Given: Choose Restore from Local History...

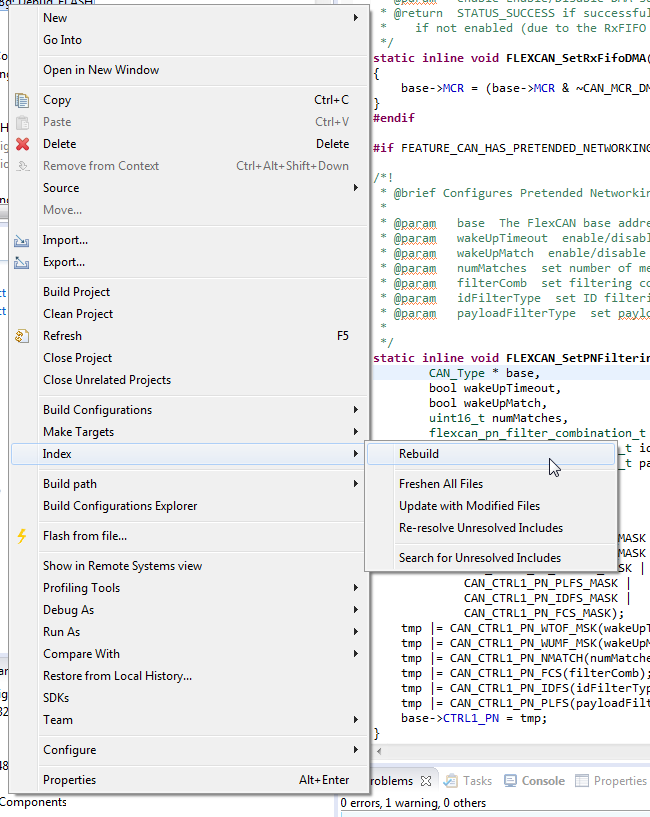Looking at the screenshot, I should 189,676.
